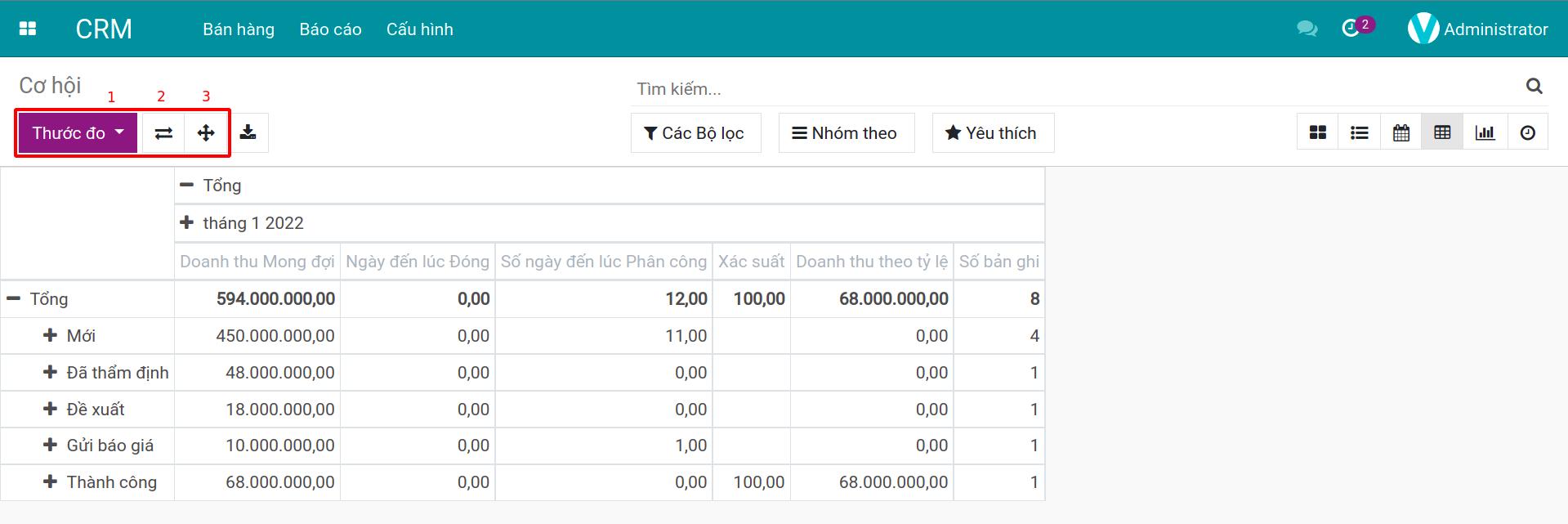This screenshot has width=1568, height=524.
Task: Switch to Activity clock view
Action: point(1528,132)
